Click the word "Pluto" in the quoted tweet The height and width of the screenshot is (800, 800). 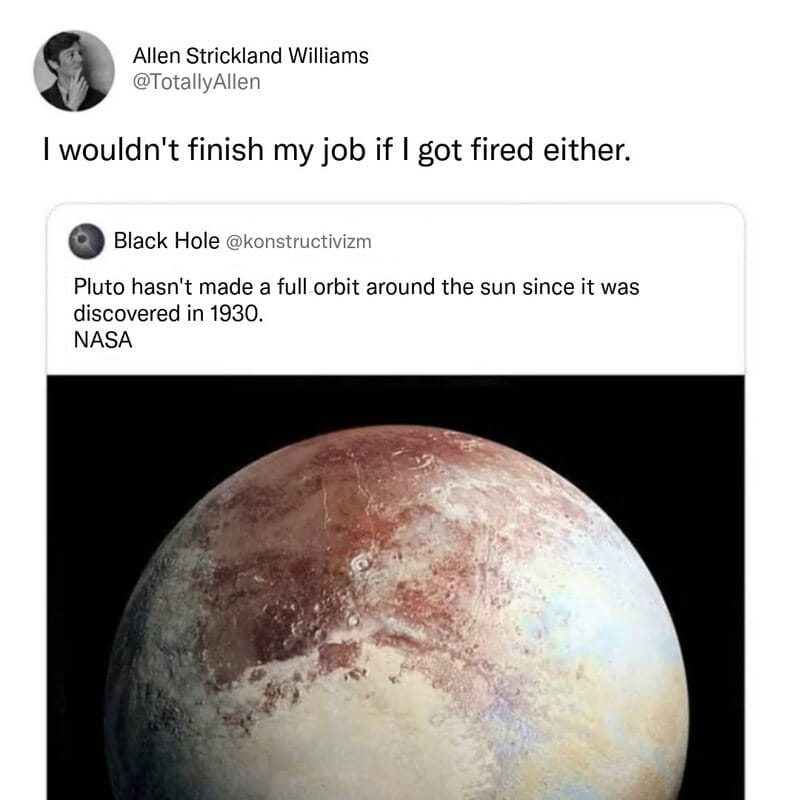[99, 287]
